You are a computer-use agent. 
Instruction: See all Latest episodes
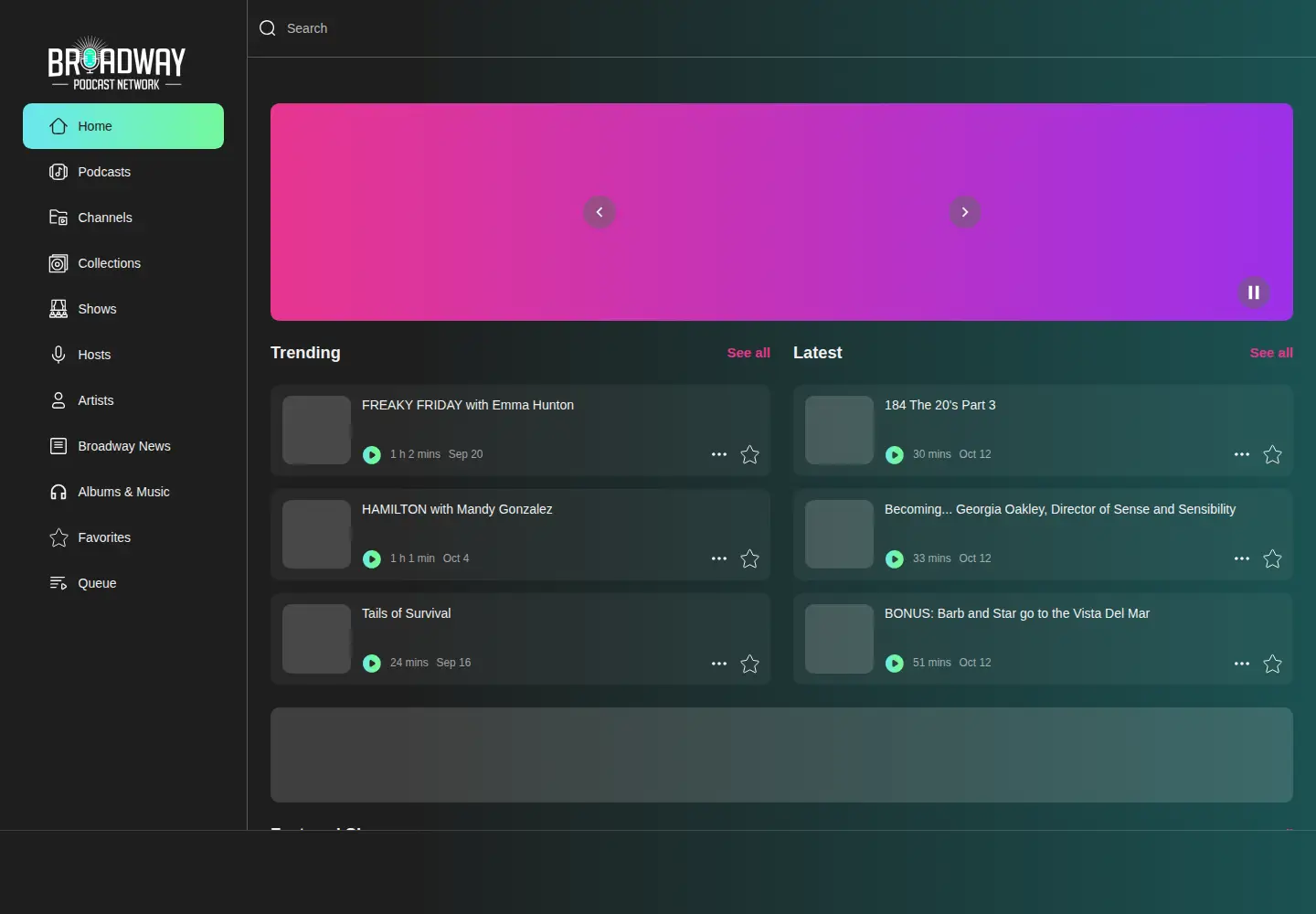coord(1271,353)
